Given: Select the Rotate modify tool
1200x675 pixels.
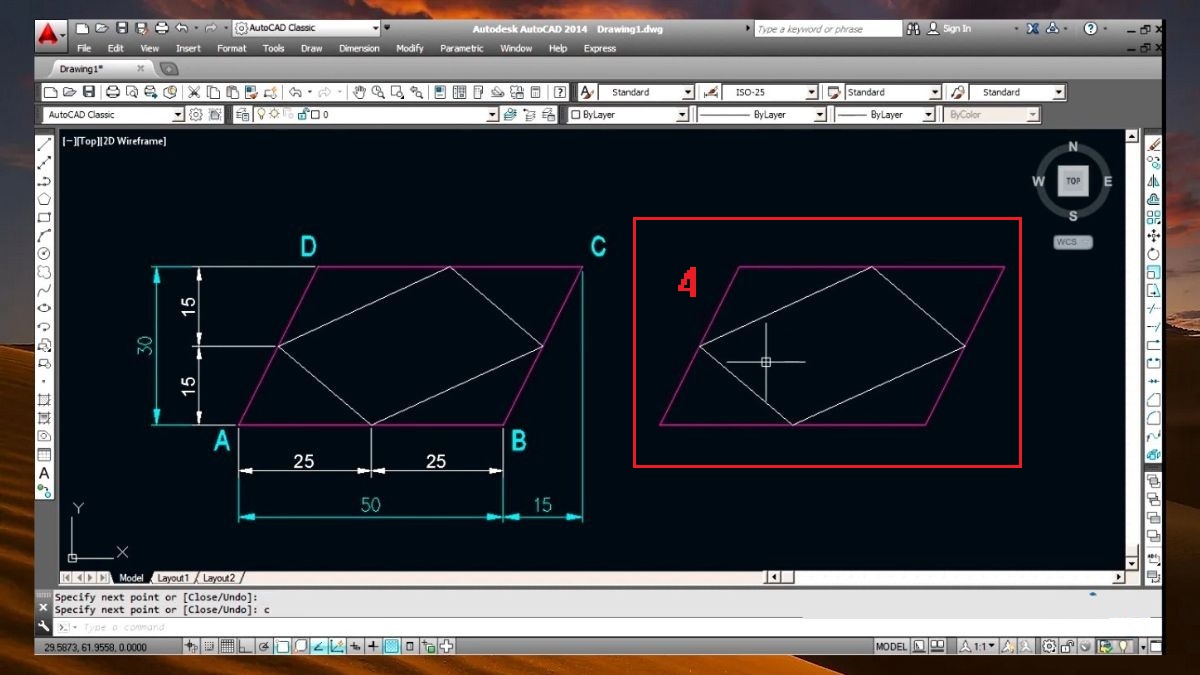Looking at the screenshot, I should (1153, 254).
